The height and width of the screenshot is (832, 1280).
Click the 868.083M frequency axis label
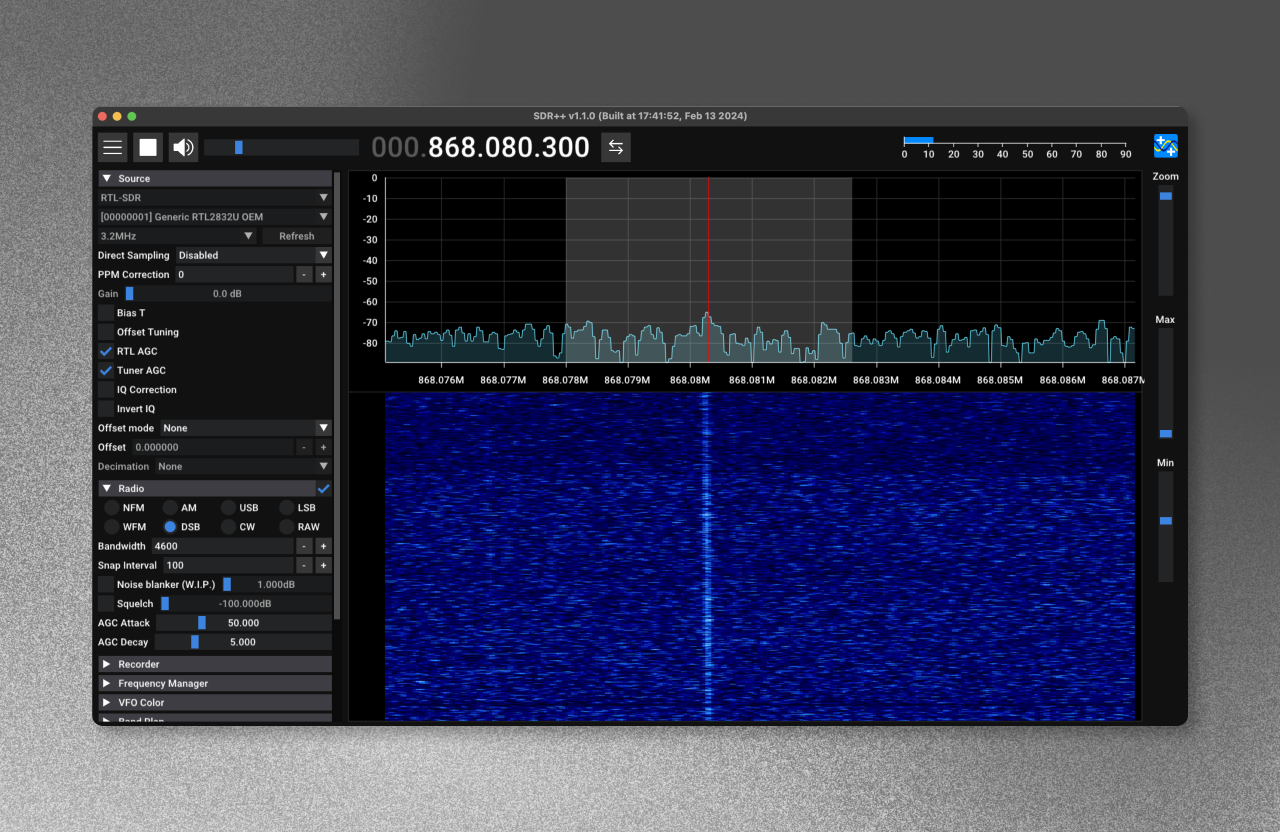click(876, 380)
